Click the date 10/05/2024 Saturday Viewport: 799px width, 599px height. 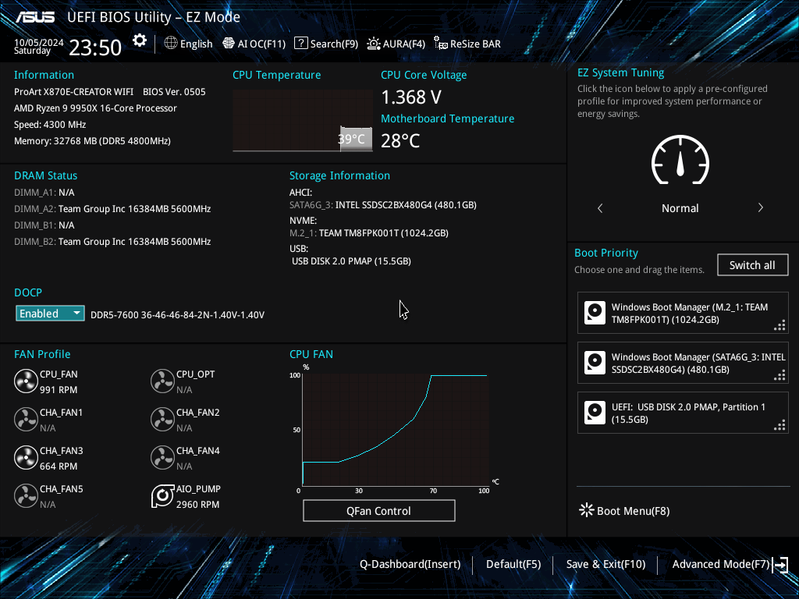39,46
